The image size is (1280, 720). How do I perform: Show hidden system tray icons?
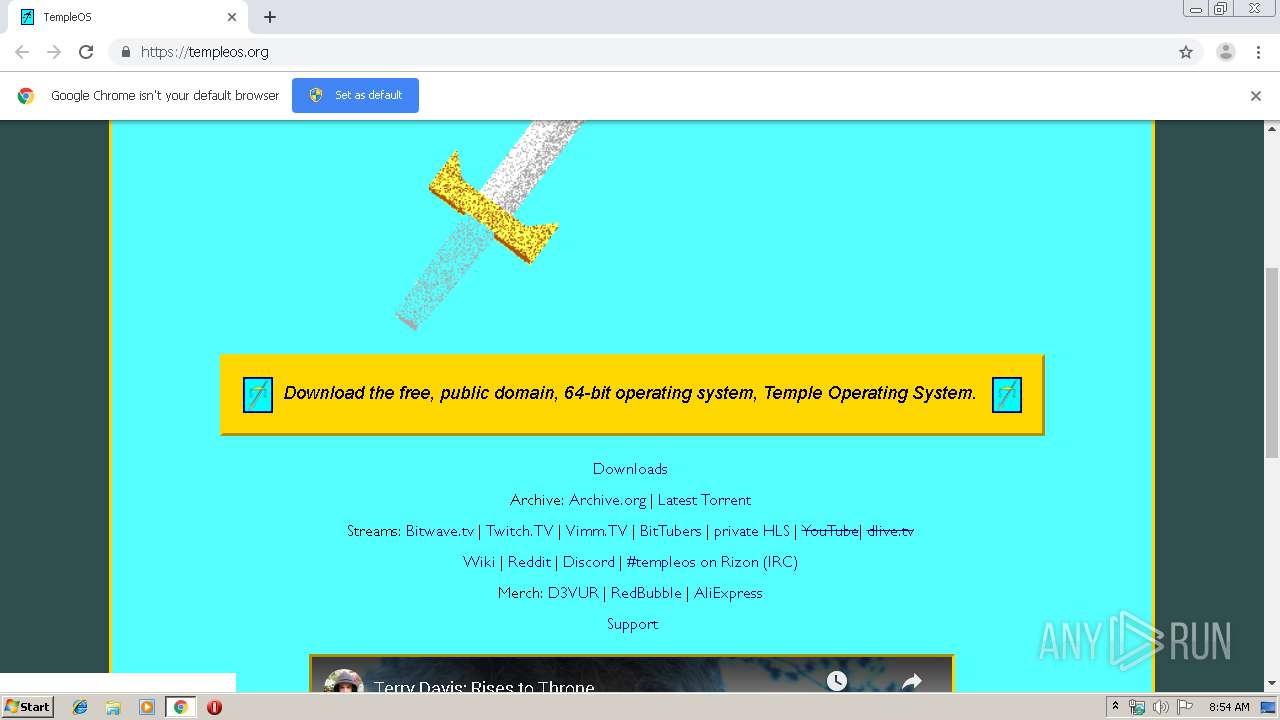pos(1115,707)
